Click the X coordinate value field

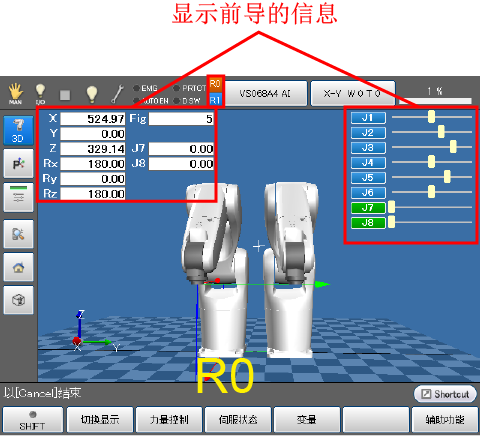93,119
